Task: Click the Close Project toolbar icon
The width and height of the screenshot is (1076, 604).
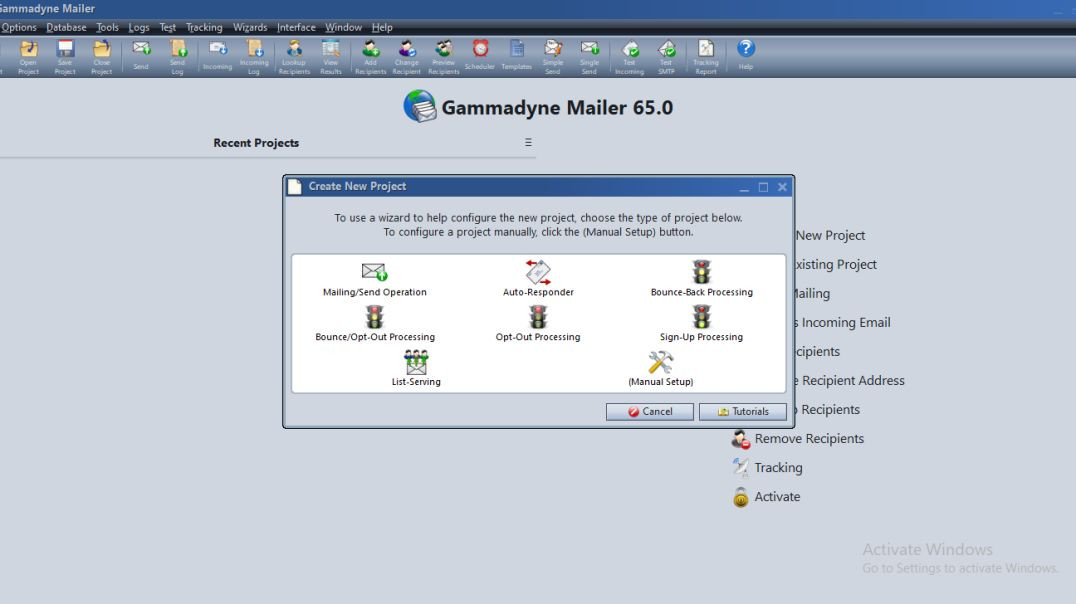Action: click(102, 56)
